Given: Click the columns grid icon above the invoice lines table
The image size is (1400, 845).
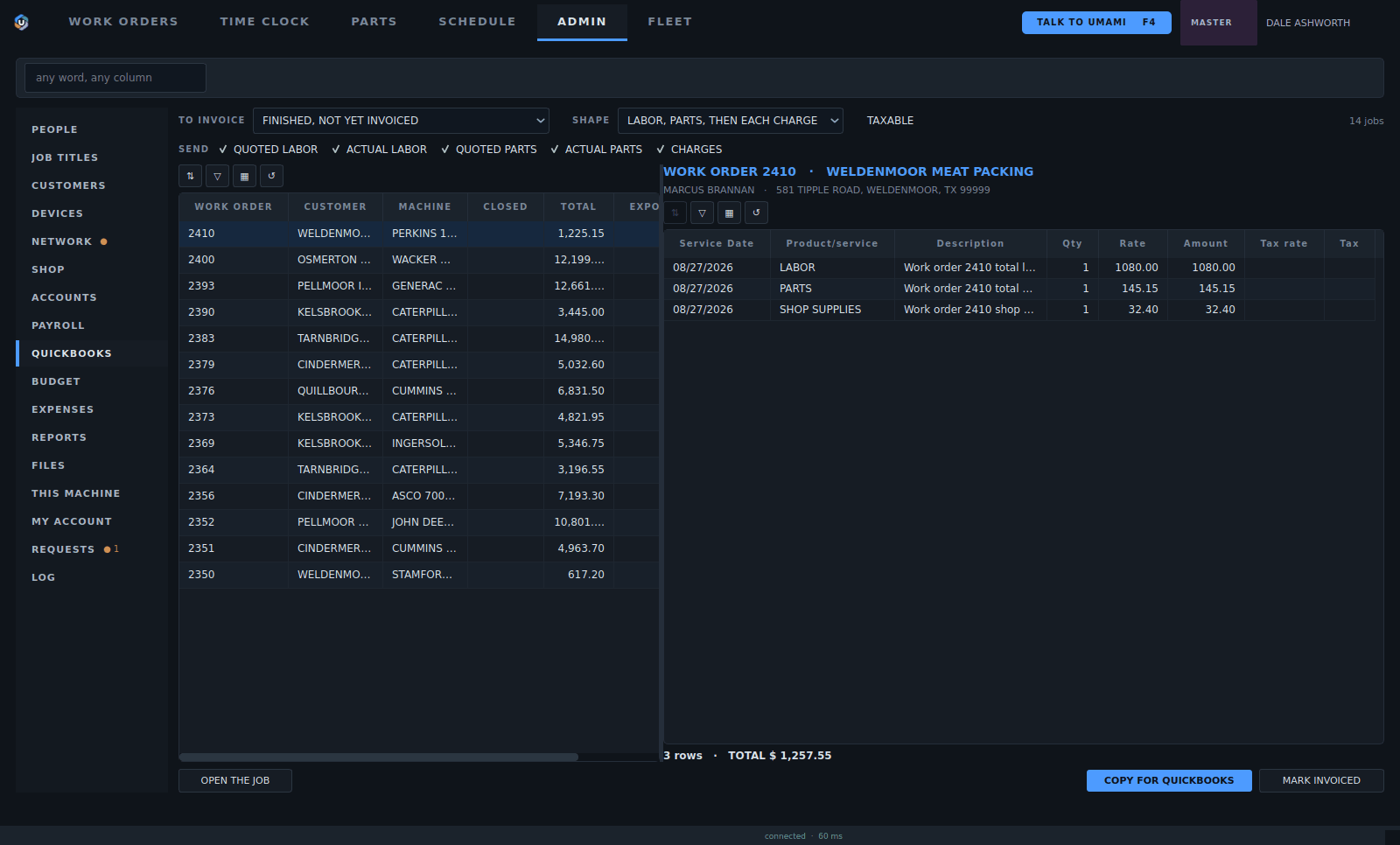Looking at the screenshot, I should (x=729, y=213).
